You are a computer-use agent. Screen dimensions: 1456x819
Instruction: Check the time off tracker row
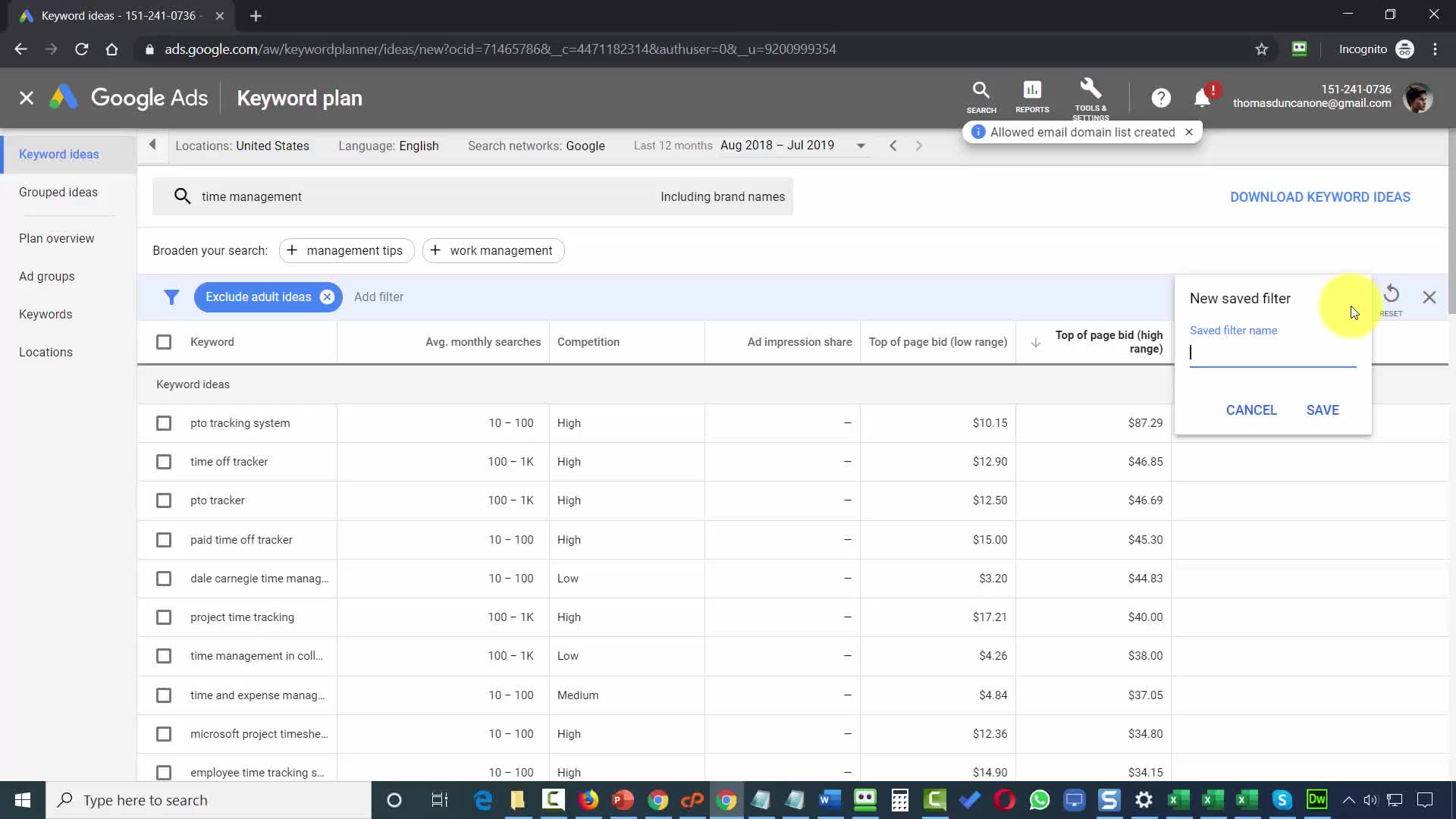click(164, 462)
